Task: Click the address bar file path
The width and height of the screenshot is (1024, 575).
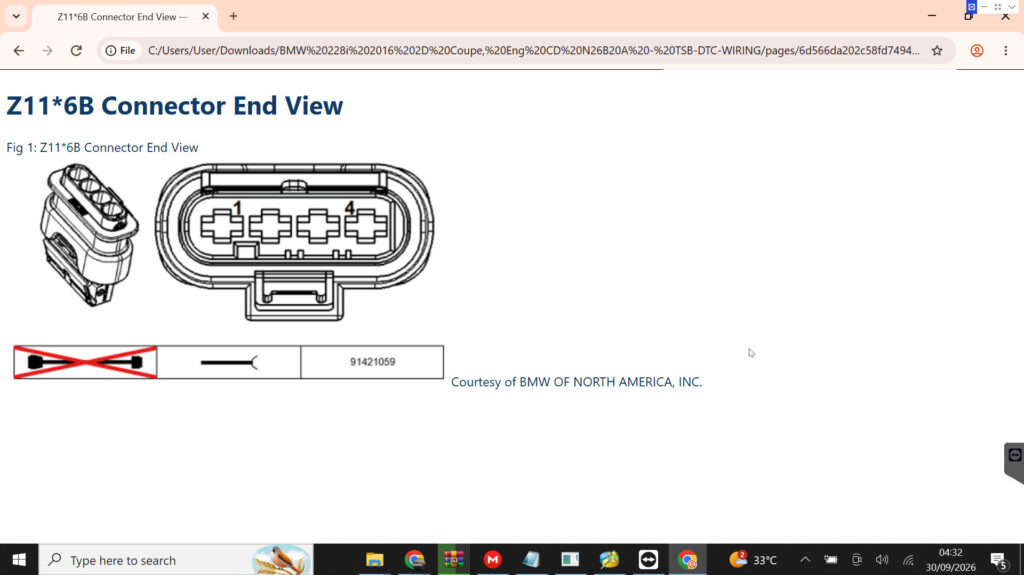Action: coord(534,50)
